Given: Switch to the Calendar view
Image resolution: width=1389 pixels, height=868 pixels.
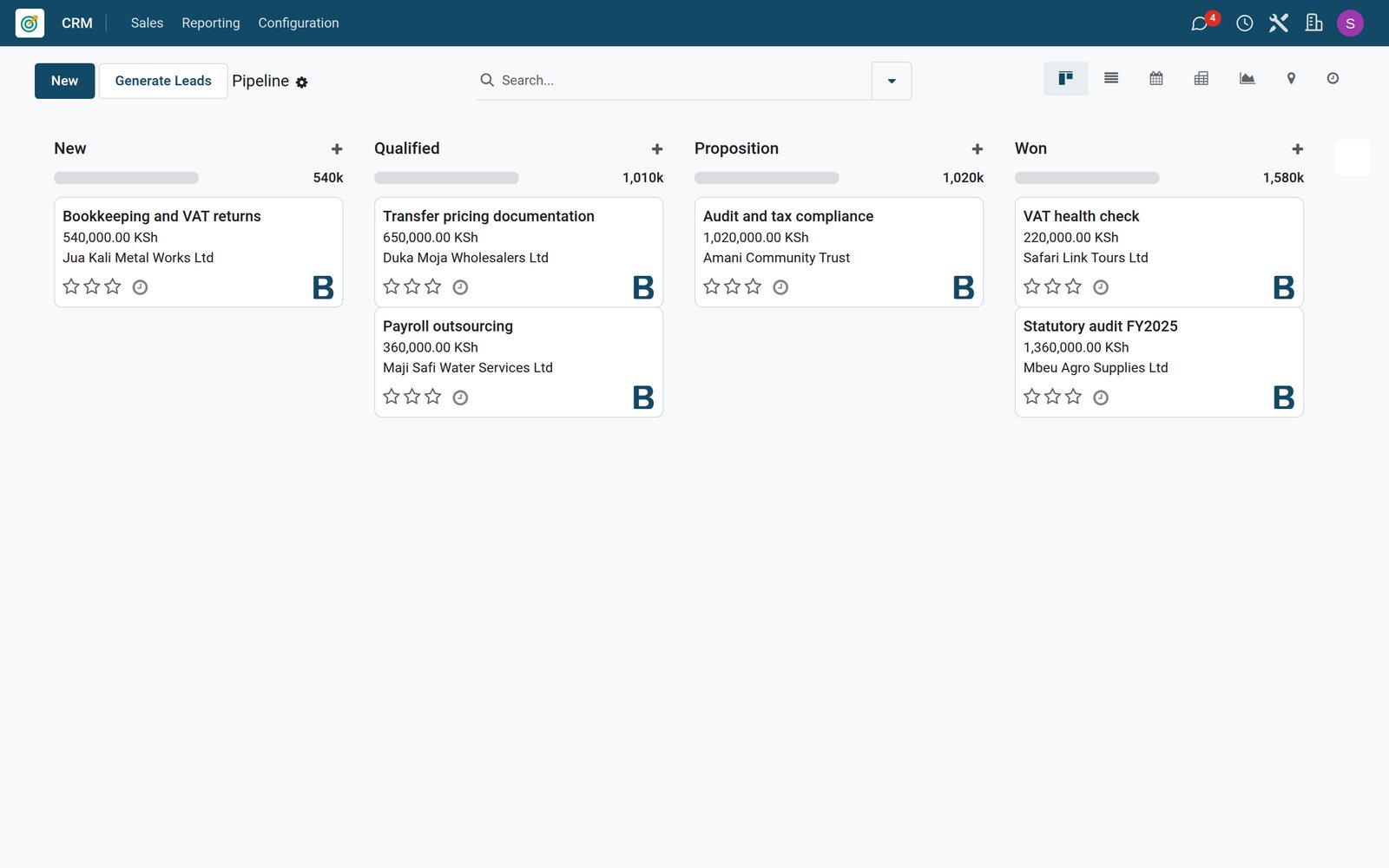Looking at the screenshot, I should click(x=1155, y=79).
